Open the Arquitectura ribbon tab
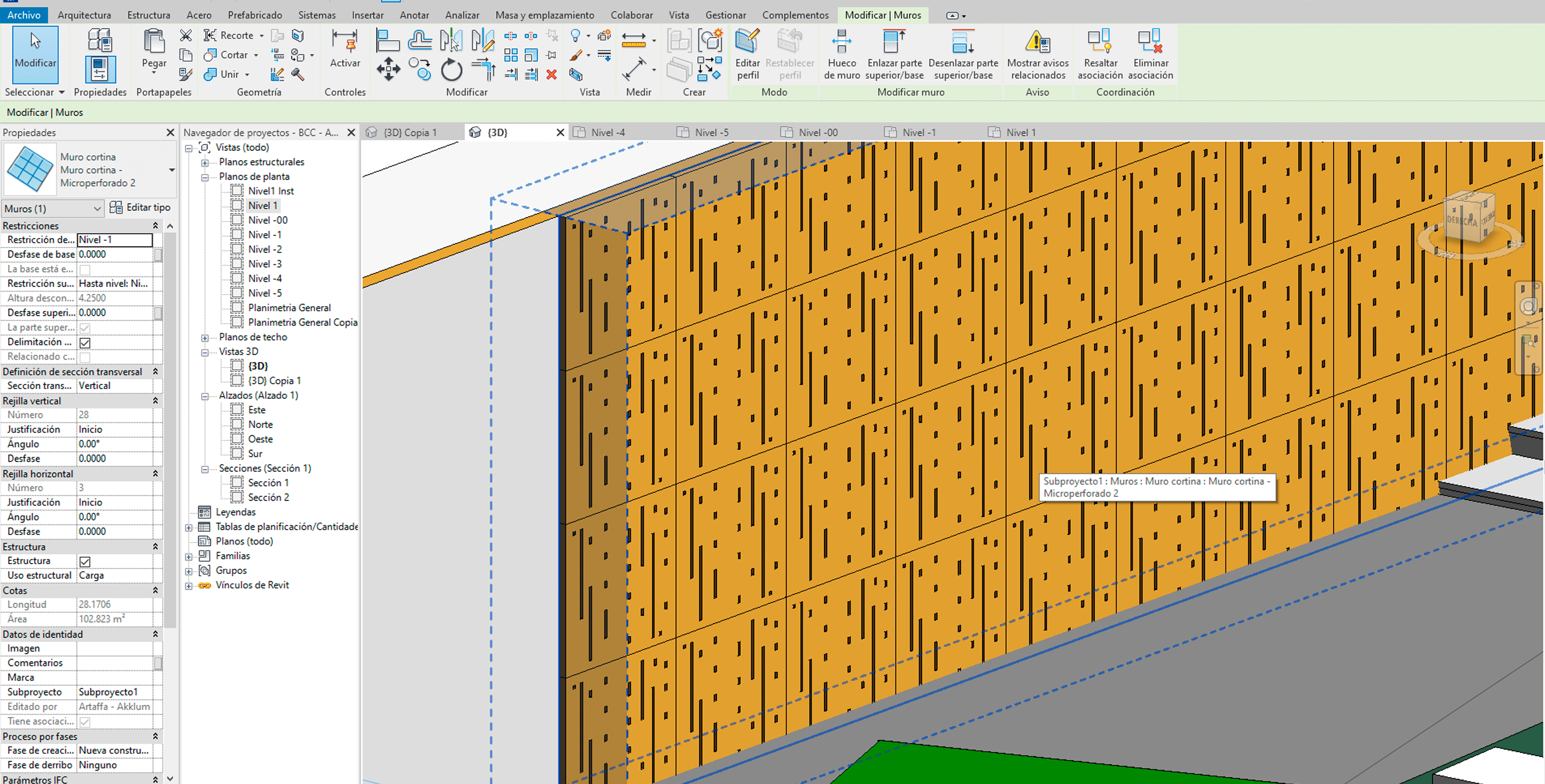Image resolution: width=1545 pixels, height=784 pixels. pos(84,15)
